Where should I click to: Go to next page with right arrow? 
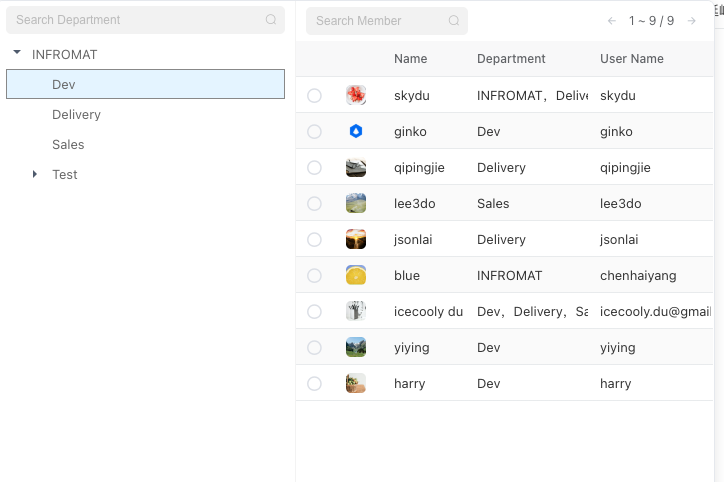click(x=692, y=21)
